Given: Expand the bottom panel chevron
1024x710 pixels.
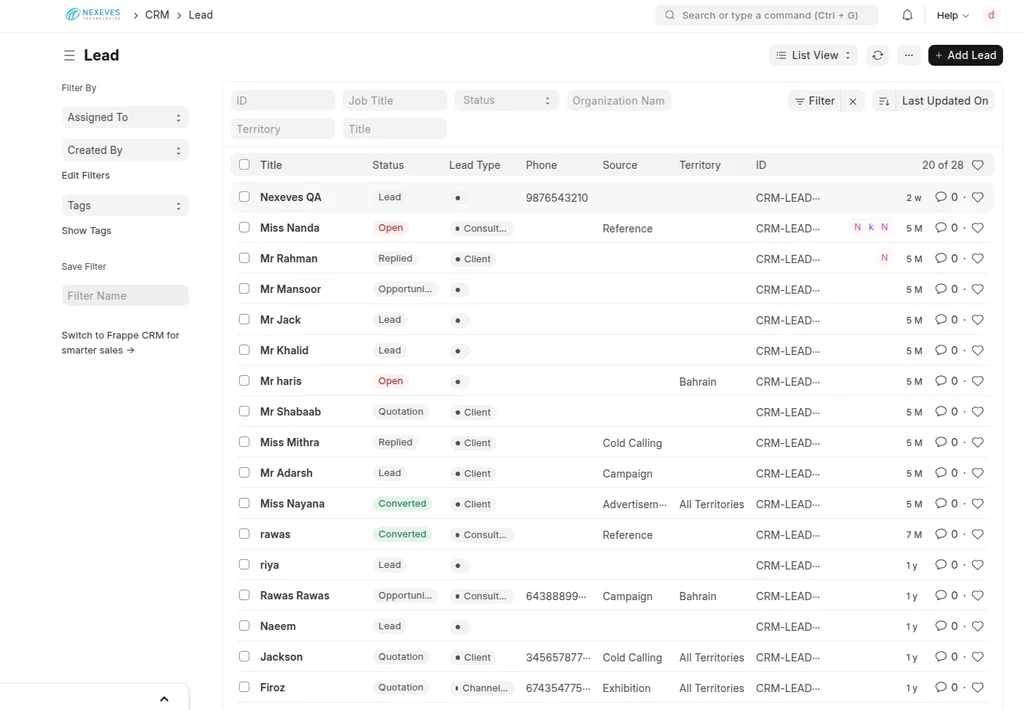Looking at the screenshot, I should coord(164,699).
